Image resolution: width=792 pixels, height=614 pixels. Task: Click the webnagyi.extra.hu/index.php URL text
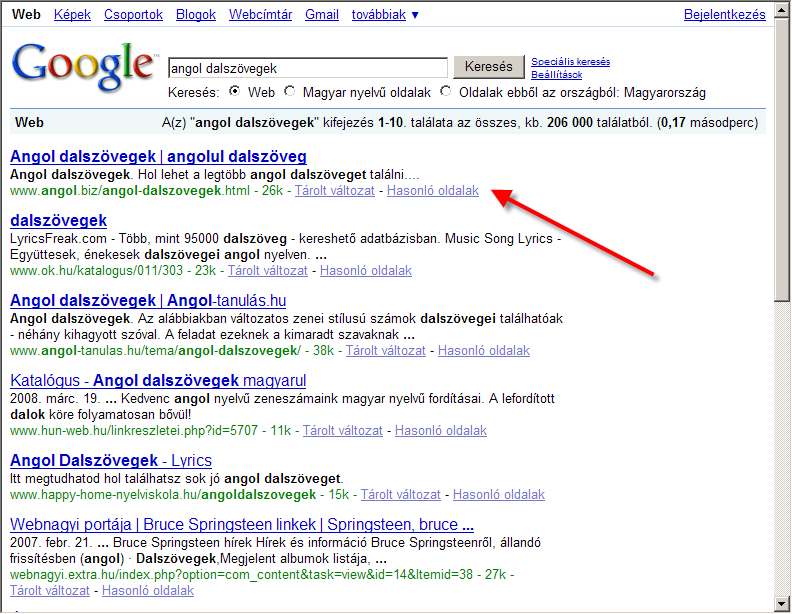coord(241,575)
